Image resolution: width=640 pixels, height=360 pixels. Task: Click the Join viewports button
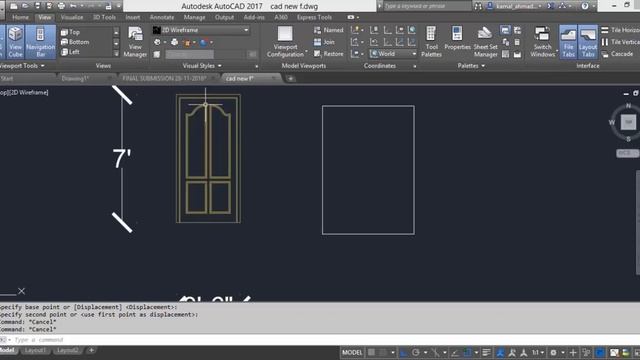(324, 42)
